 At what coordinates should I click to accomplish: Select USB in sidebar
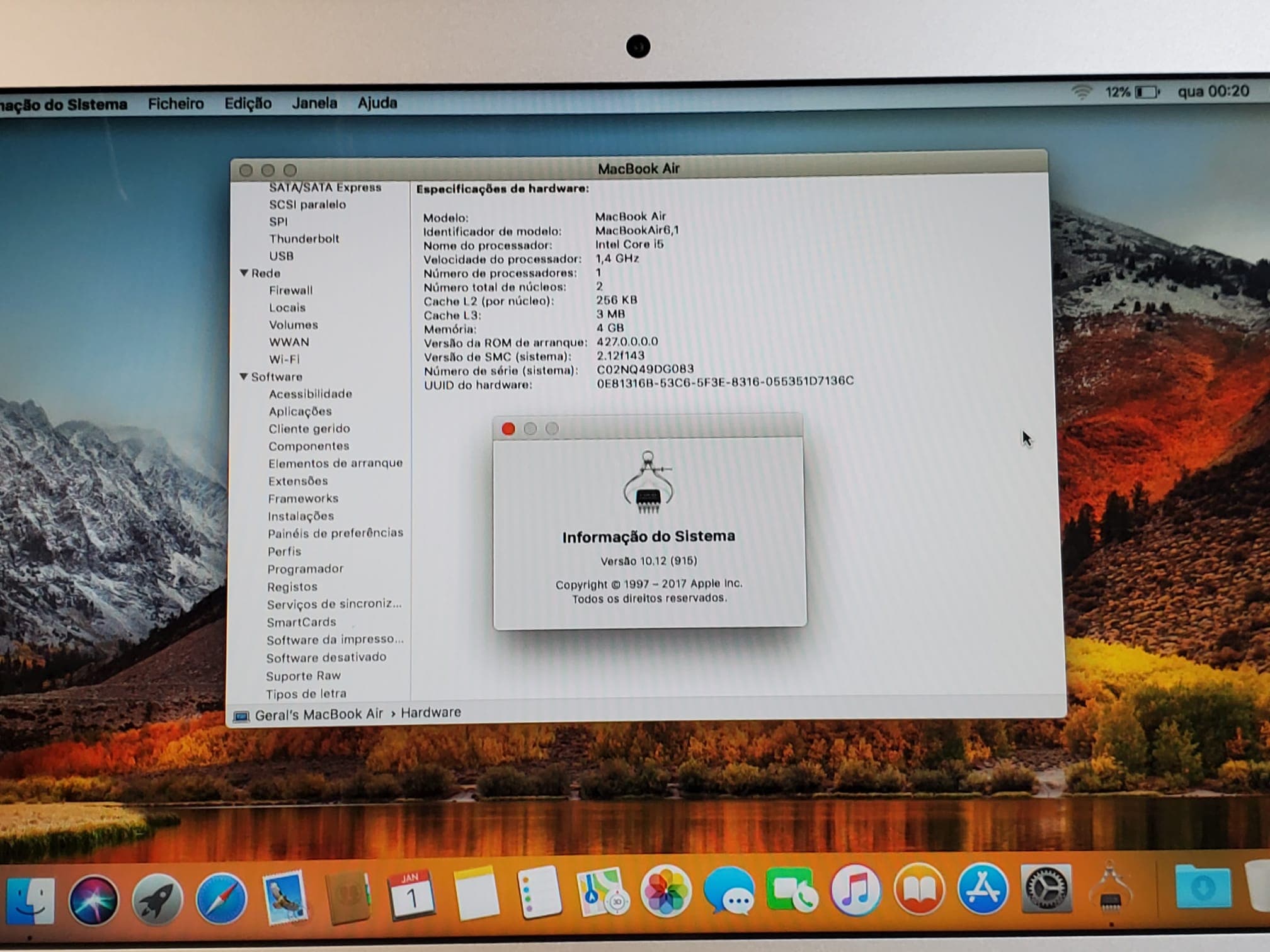(x=281, y=256)
